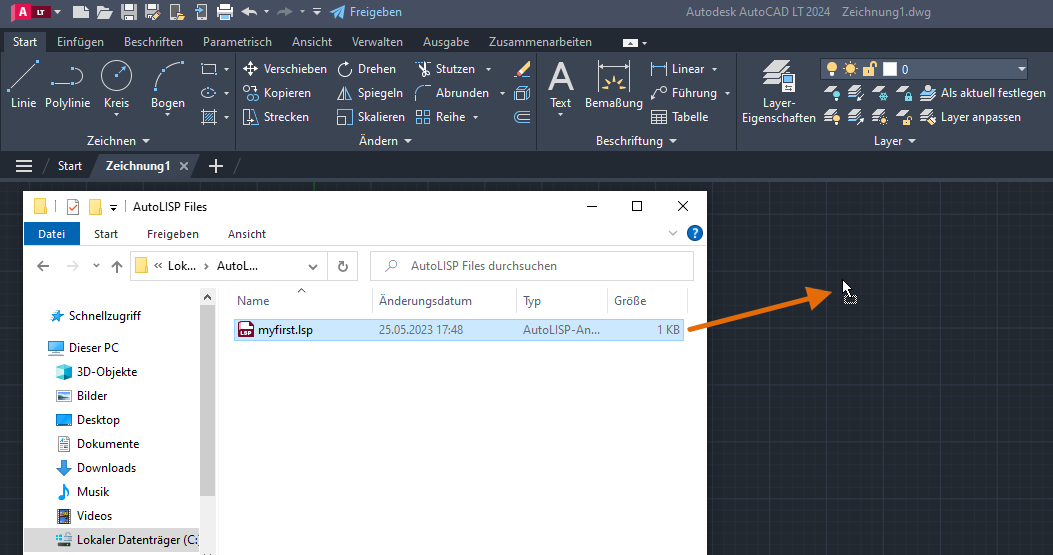Sort by the Änderungsdatum column
The width and height of the screenshot is (1053, 555).
click(425, 301)
